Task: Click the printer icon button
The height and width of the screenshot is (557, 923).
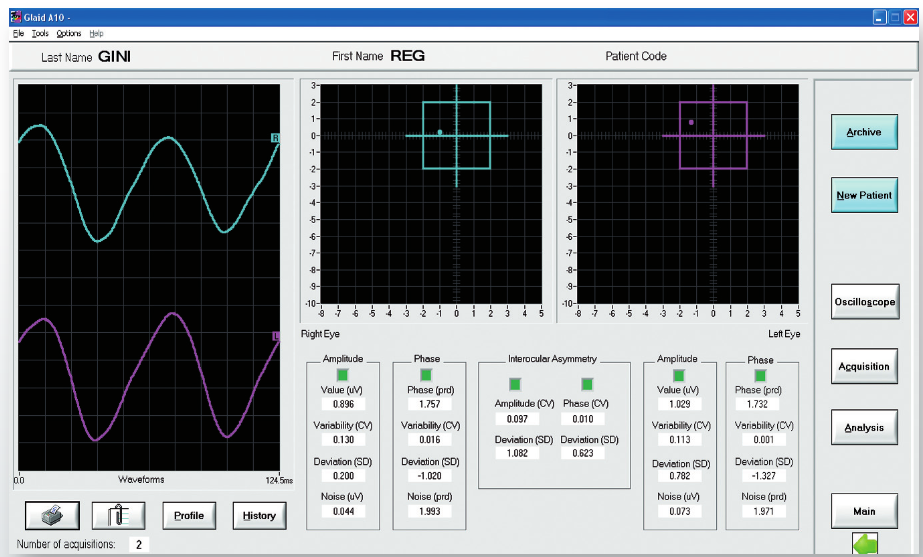Action: pyautogui.click(x=52, y=516)
